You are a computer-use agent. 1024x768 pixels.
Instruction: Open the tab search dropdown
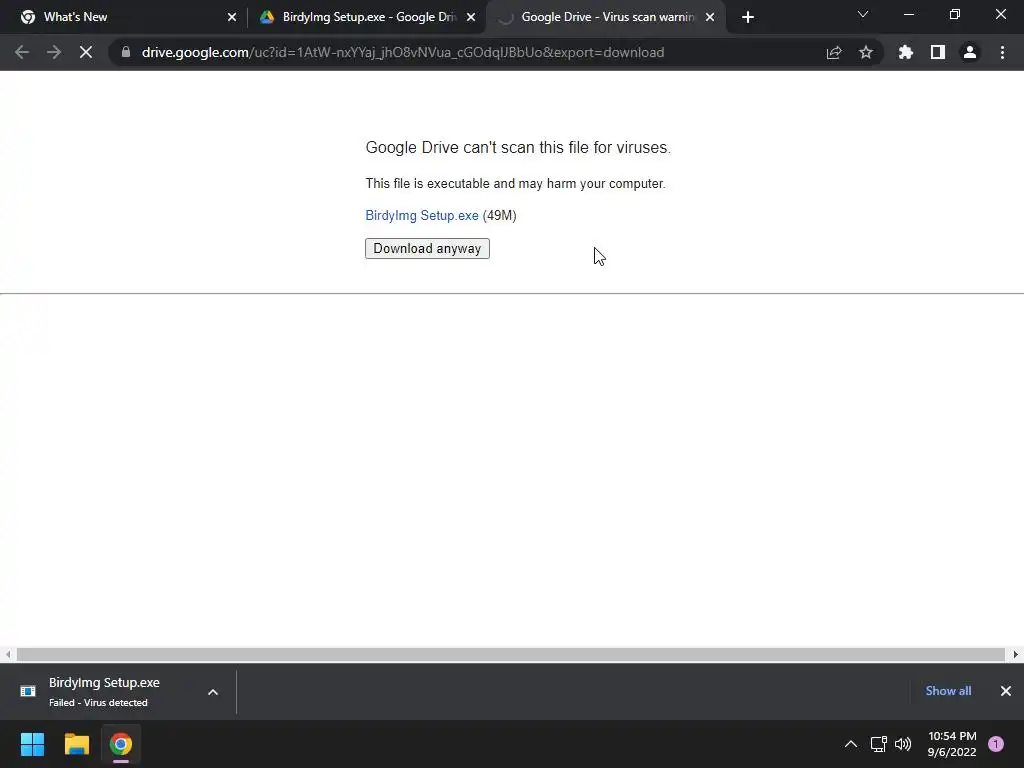(863, 14)
